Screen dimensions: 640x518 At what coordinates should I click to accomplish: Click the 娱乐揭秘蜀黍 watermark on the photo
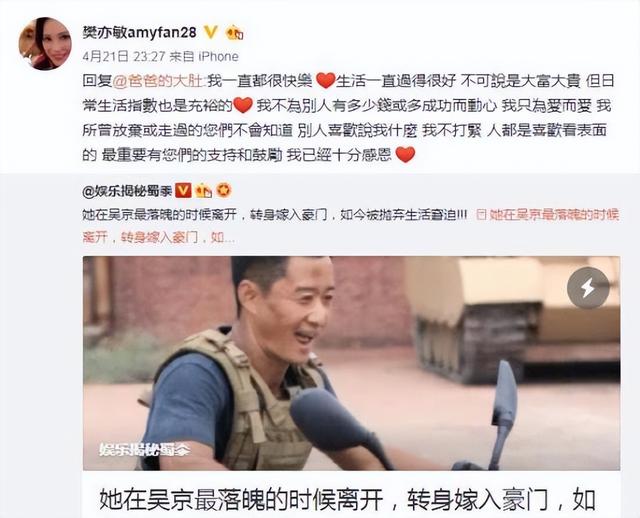(145, 449)
